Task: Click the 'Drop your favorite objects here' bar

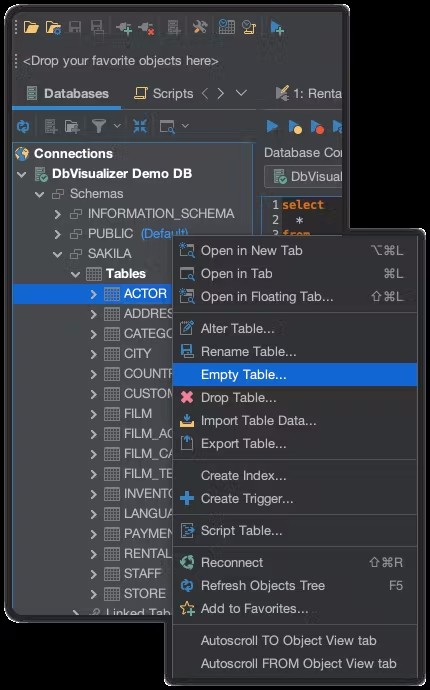Action: [121, 61]
